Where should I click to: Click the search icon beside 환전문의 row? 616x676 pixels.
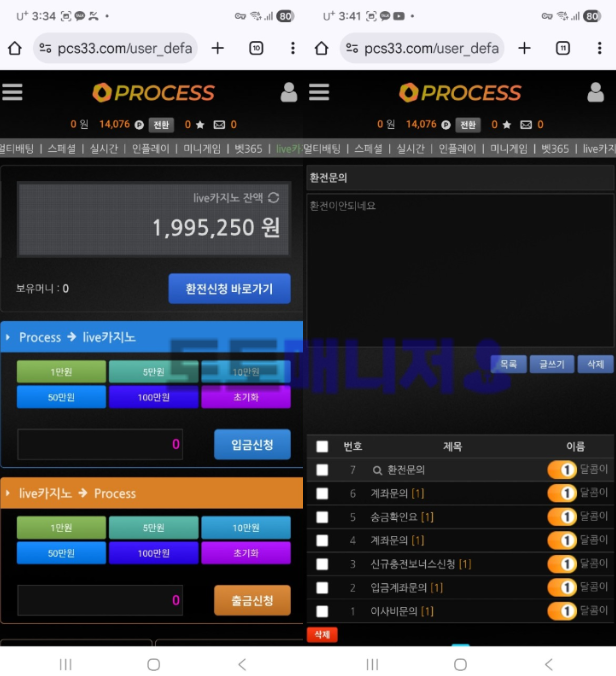pyautogui.click(x=377, y=470)
